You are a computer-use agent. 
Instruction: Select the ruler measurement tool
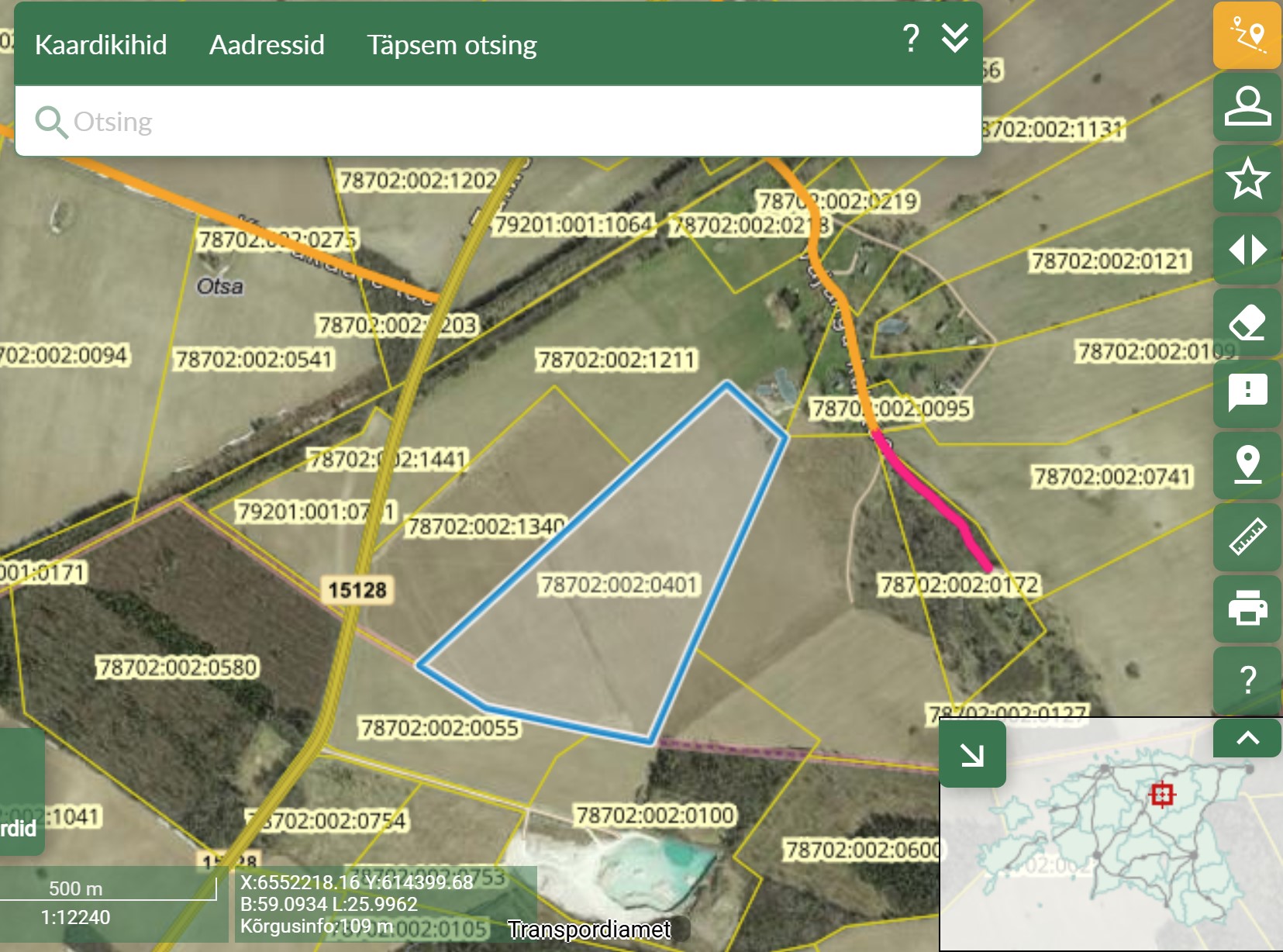(x=1247, y=536)
